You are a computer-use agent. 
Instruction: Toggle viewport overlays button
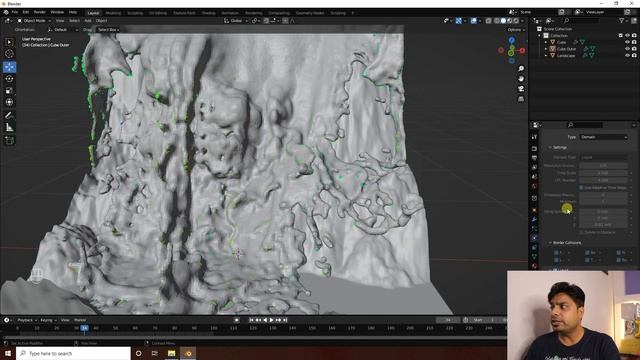(x=473, y=21)
